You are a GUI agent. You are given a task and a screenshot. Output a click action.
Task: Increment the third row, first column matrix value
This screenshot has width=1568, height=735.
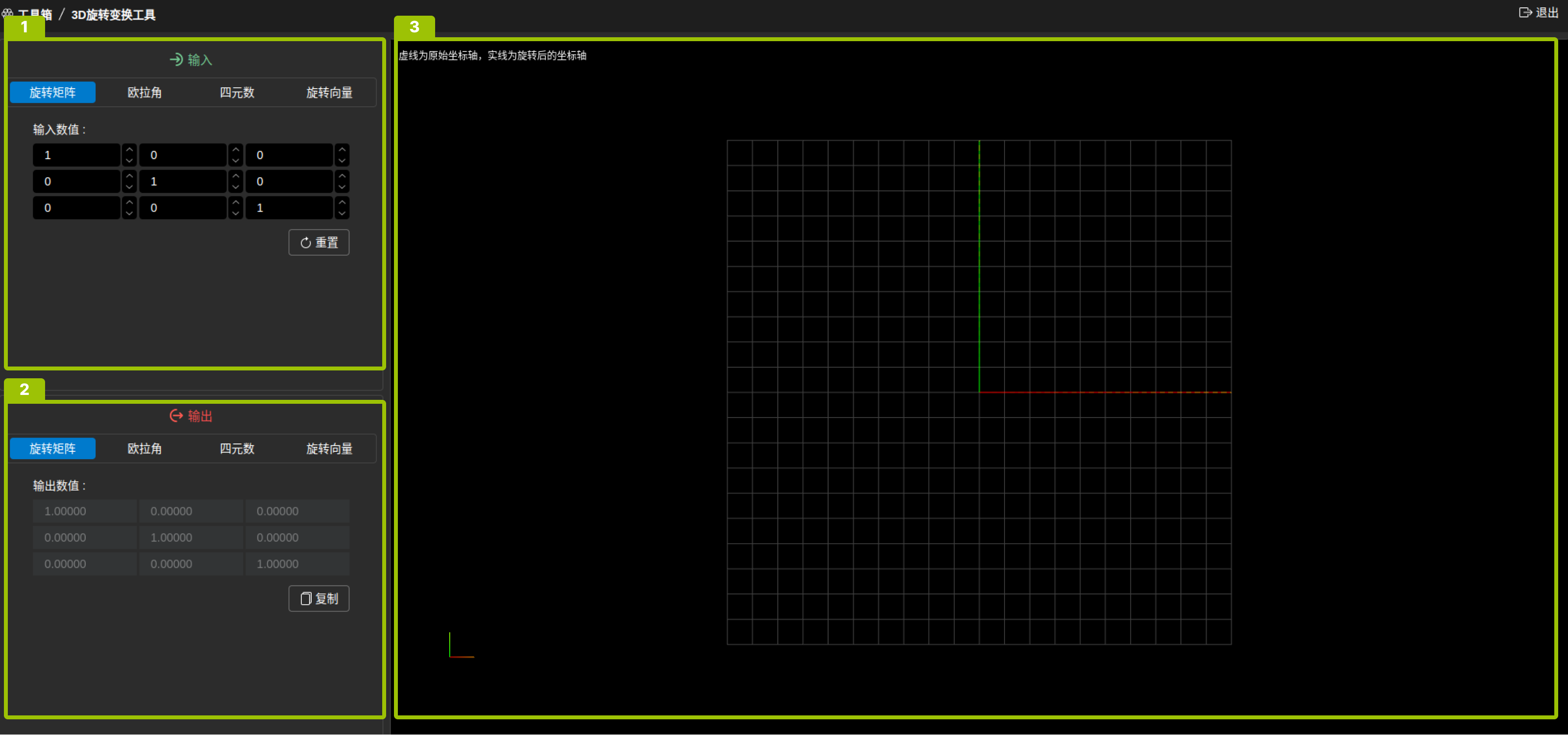[x=129, y=202]
